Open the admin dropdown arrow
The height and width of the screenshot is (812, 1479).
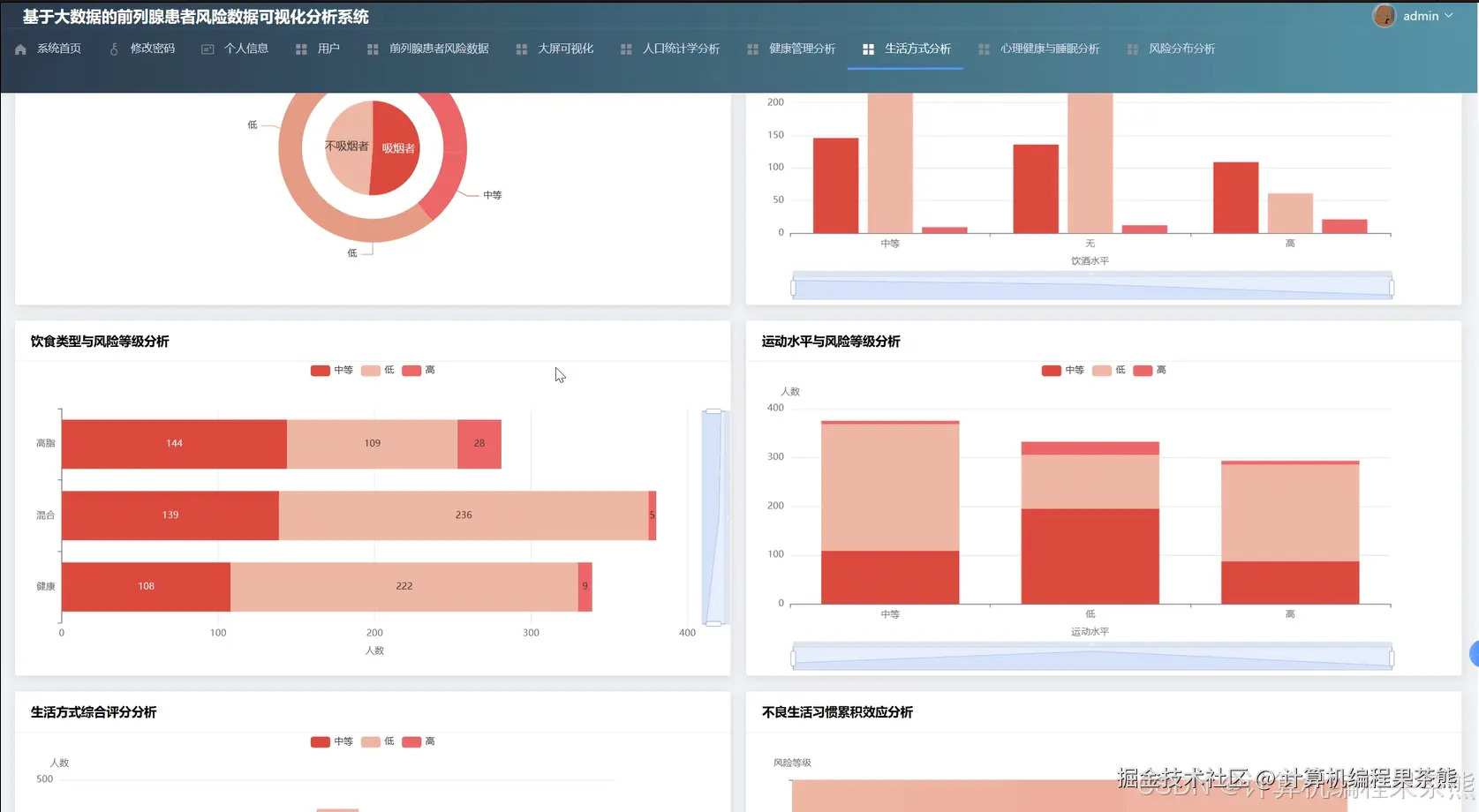point(1449,16)
